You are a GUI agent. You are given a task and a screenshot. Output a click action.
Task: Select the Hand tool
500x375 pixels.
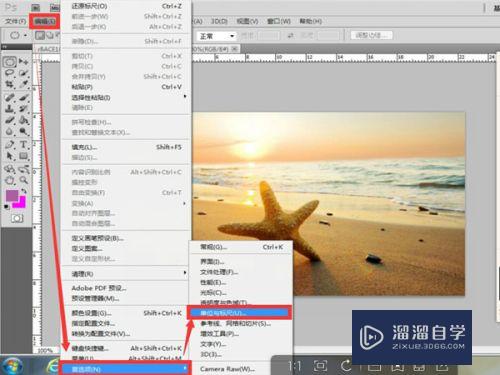pos(10,180)
